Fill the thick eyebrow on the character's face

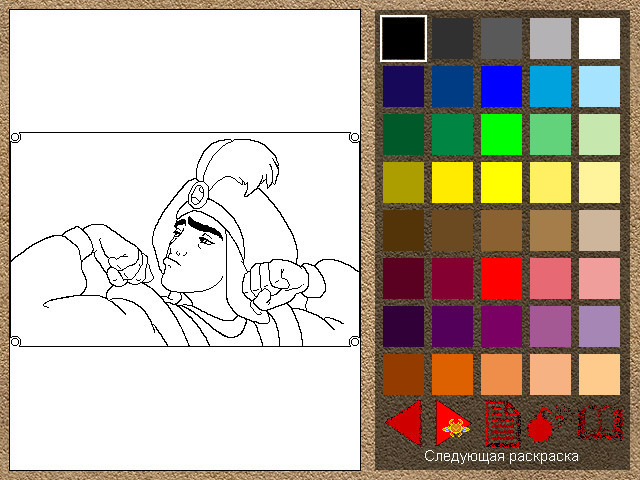(x=204, y=226)
